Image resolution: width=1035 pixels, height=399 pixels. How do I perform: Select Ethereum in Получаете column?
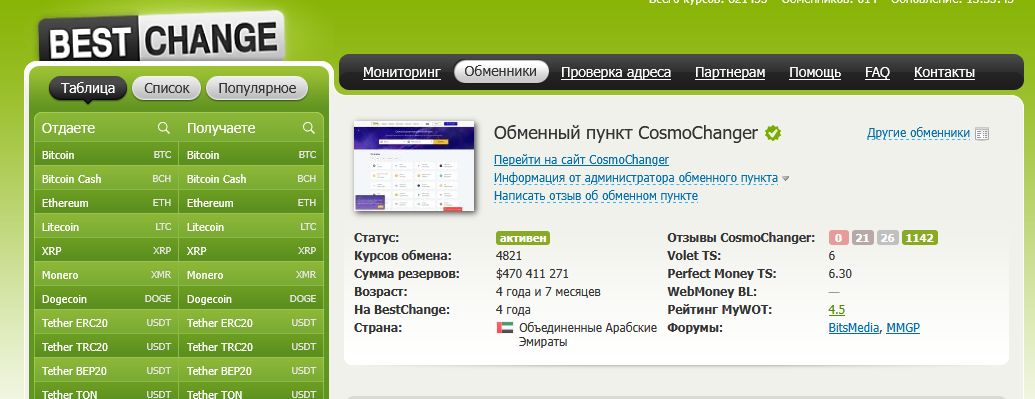pyautogui.click(x=251, y=203)
